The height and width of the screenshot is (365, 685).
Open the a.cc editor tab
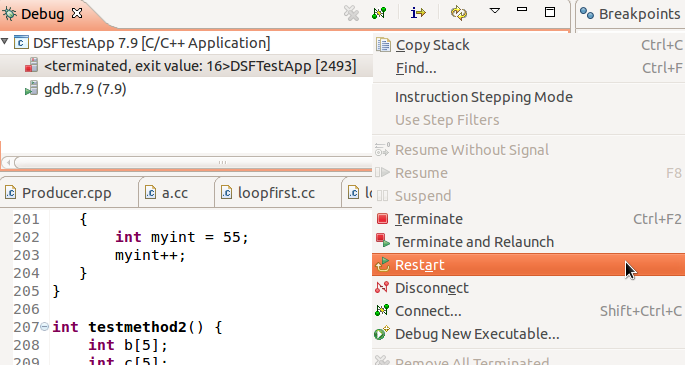[175, 193]
